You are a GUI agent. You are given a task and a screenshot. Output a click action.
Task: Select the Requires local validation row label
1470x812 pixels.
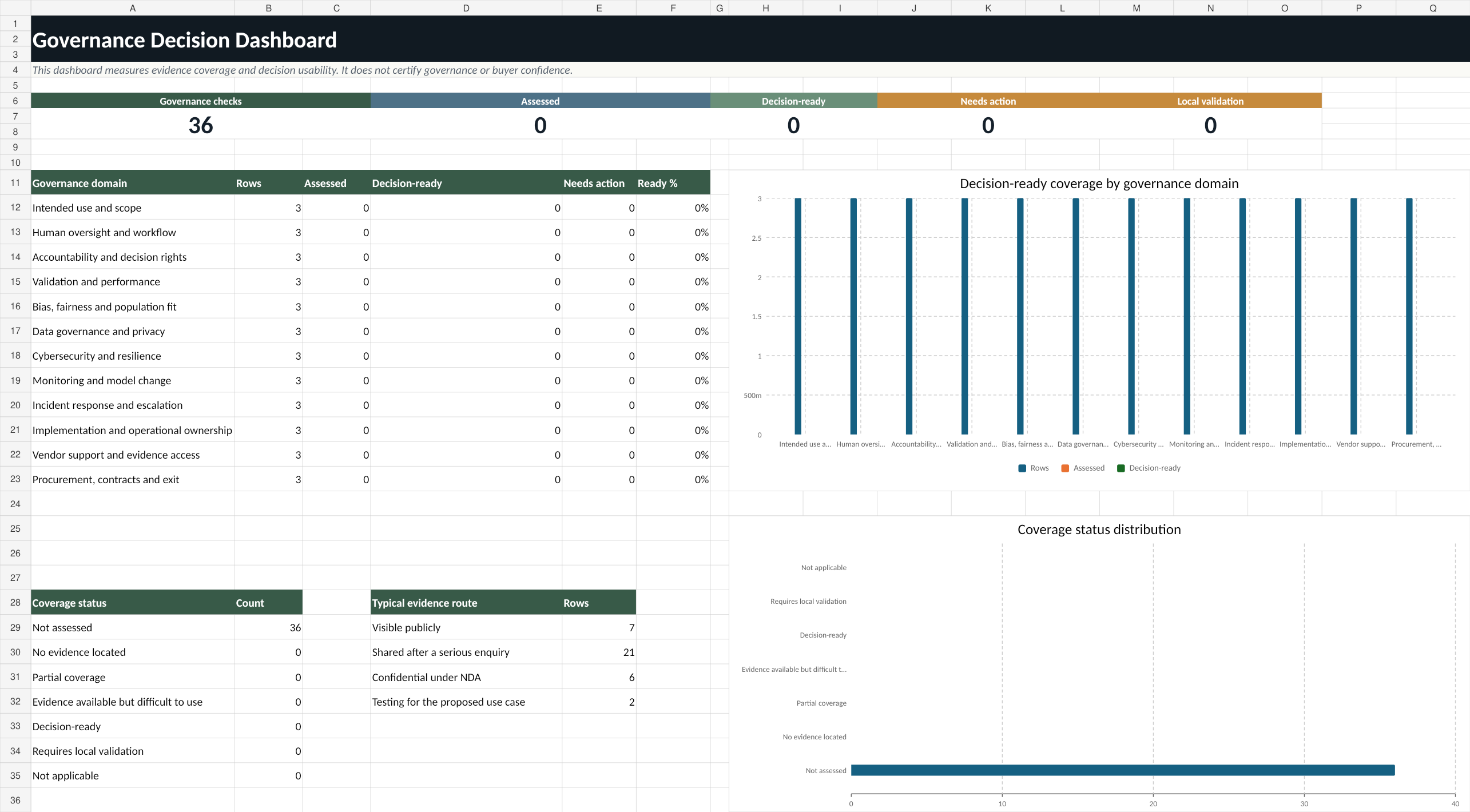(x=133, y=751)
